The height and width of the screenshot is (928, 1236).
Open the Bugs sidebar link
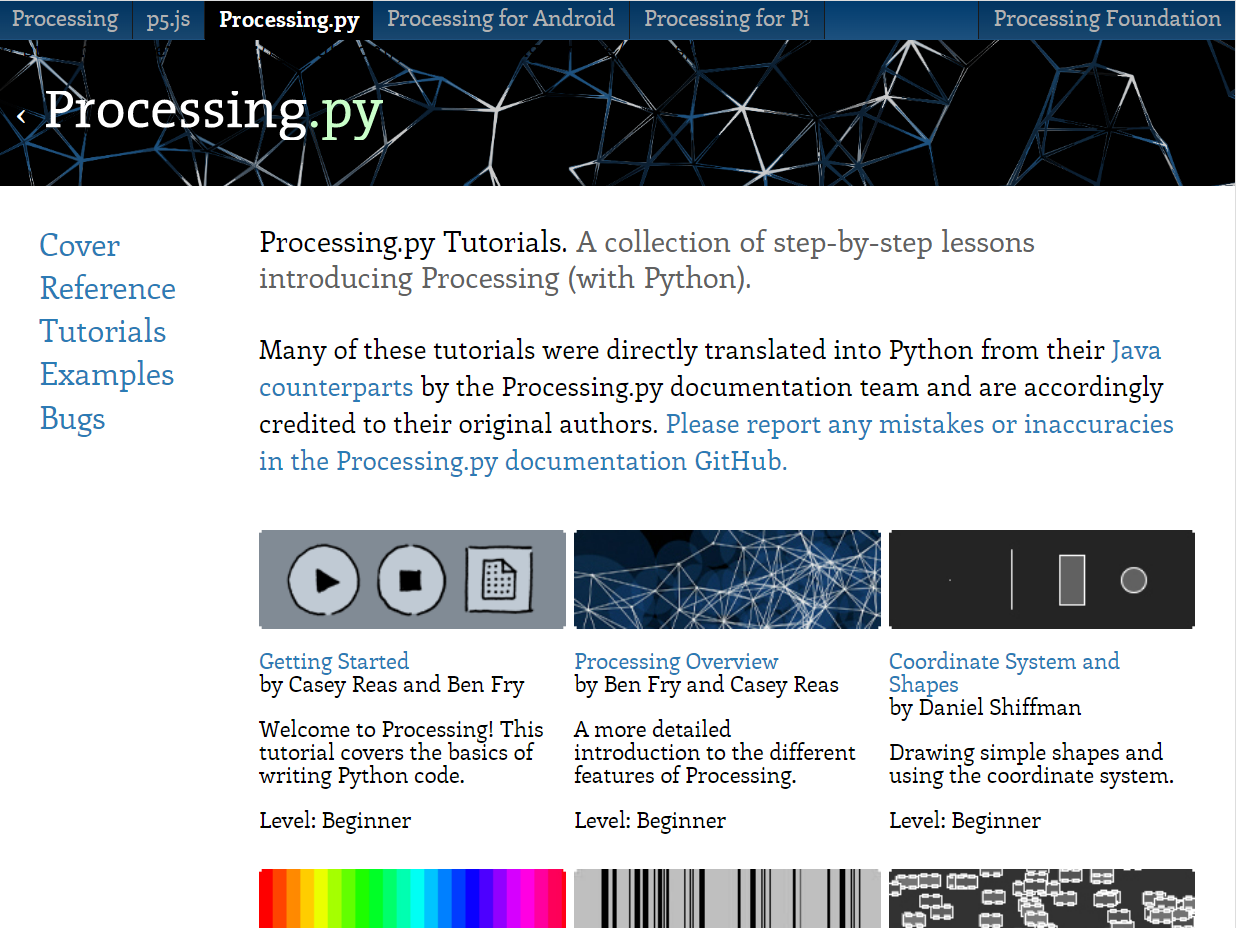pyautogui.click(x=72, y=418)
